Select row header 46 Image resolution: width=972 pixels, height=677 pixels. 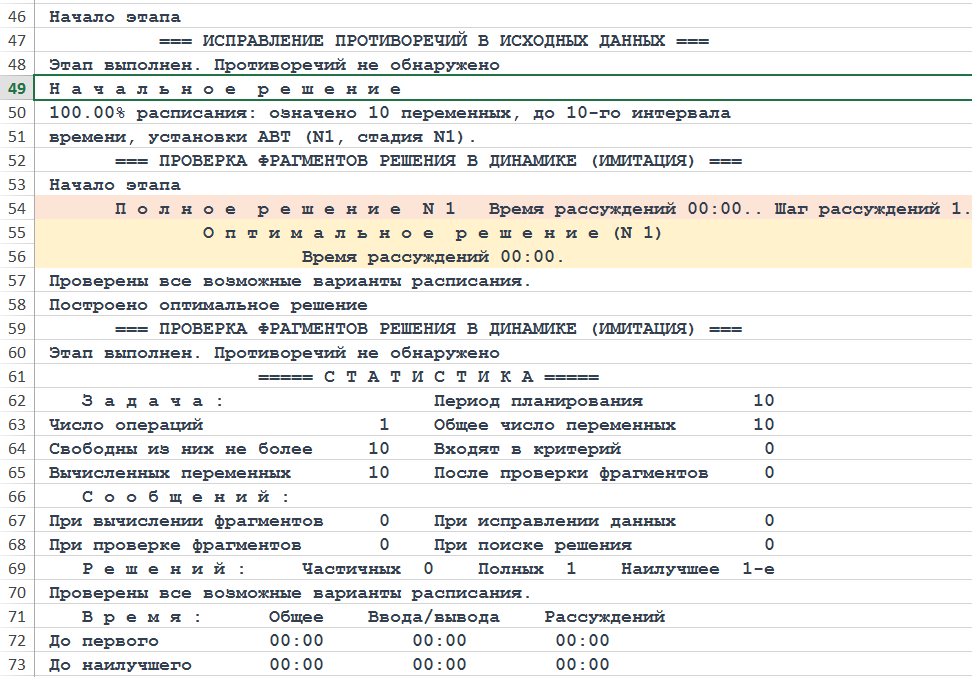click(x=17, y=17)
